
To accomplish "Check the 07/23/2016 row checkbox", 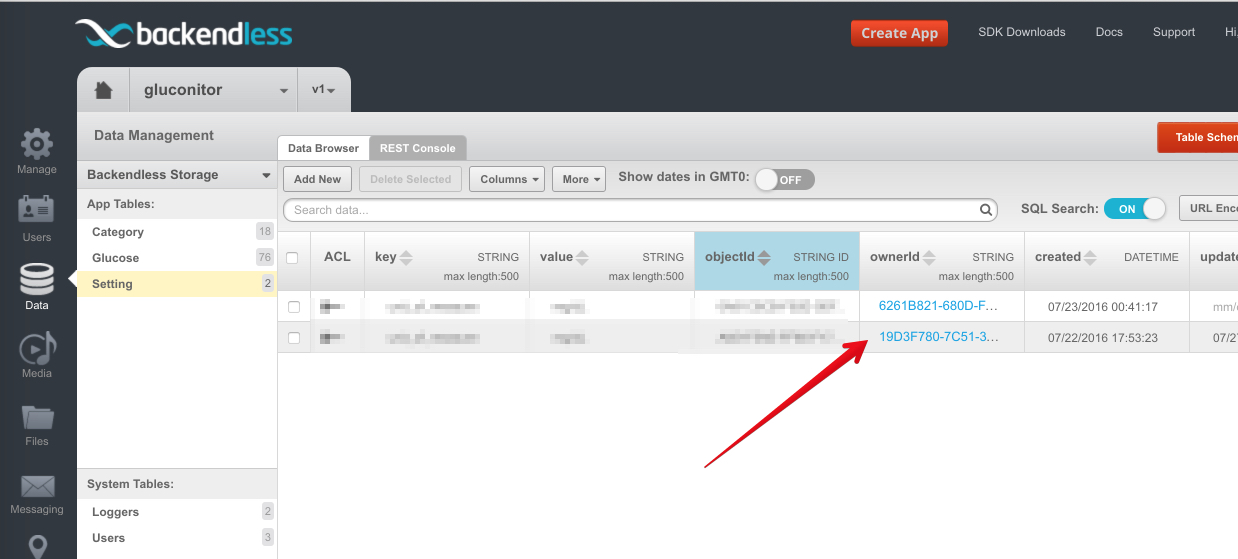I will (x=294, y=306).
